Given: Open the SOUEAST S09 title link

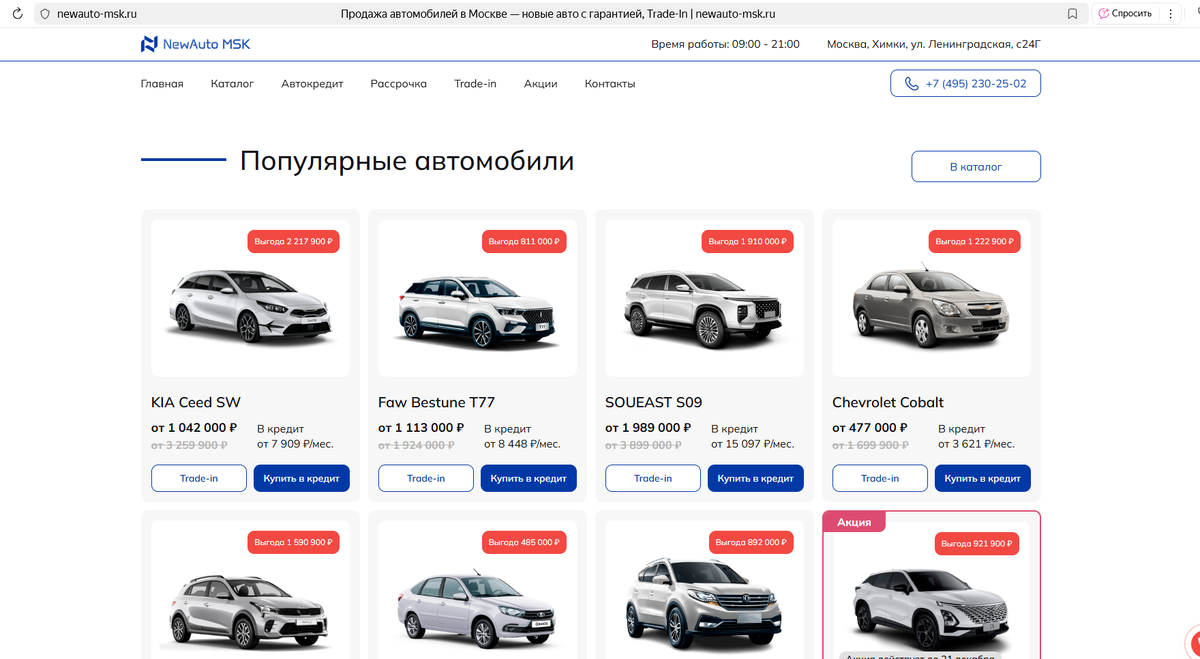Looking at the screenshot, I should click(654, 402).
